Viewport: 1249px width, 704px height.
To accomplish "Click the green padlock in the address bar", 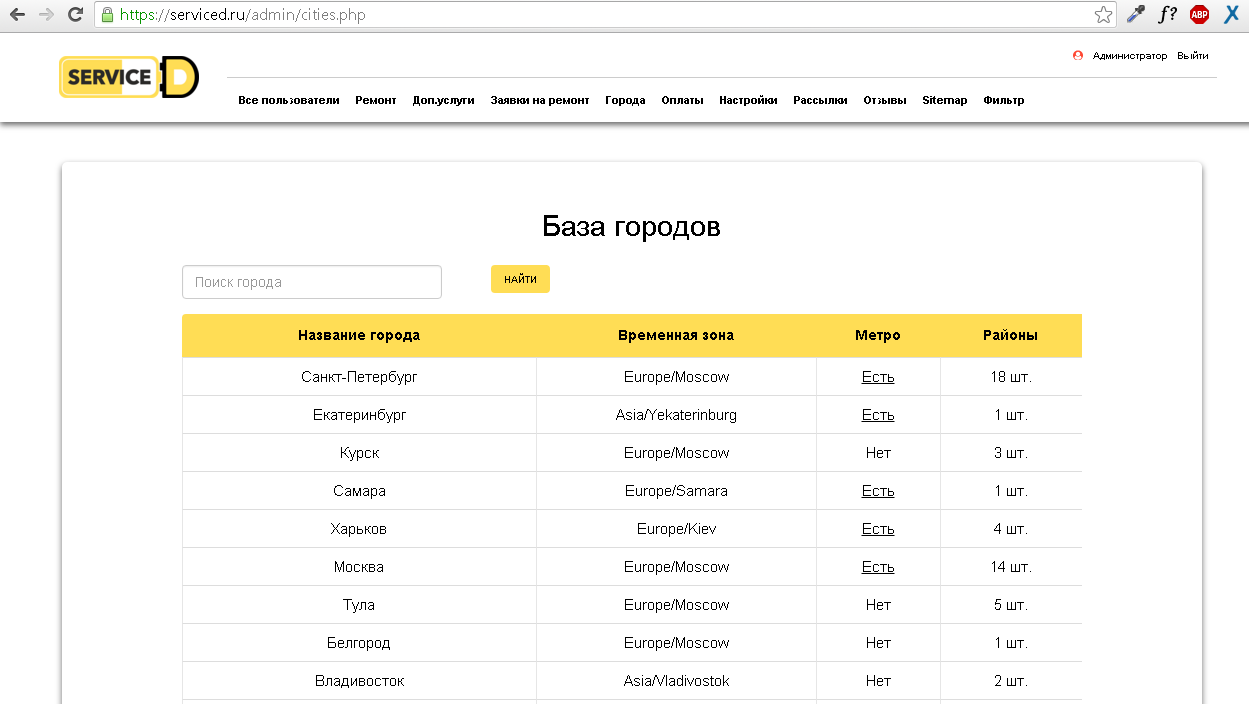I will (108, 15).
